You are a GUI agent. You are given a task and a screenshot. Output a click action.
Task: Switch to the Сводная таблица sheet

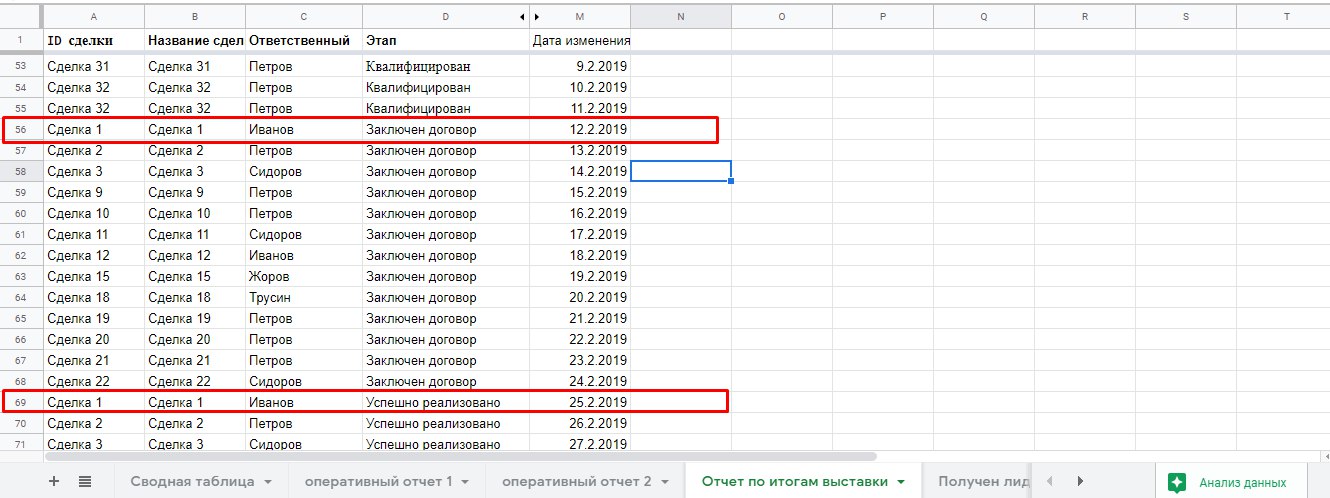[191, 481]
